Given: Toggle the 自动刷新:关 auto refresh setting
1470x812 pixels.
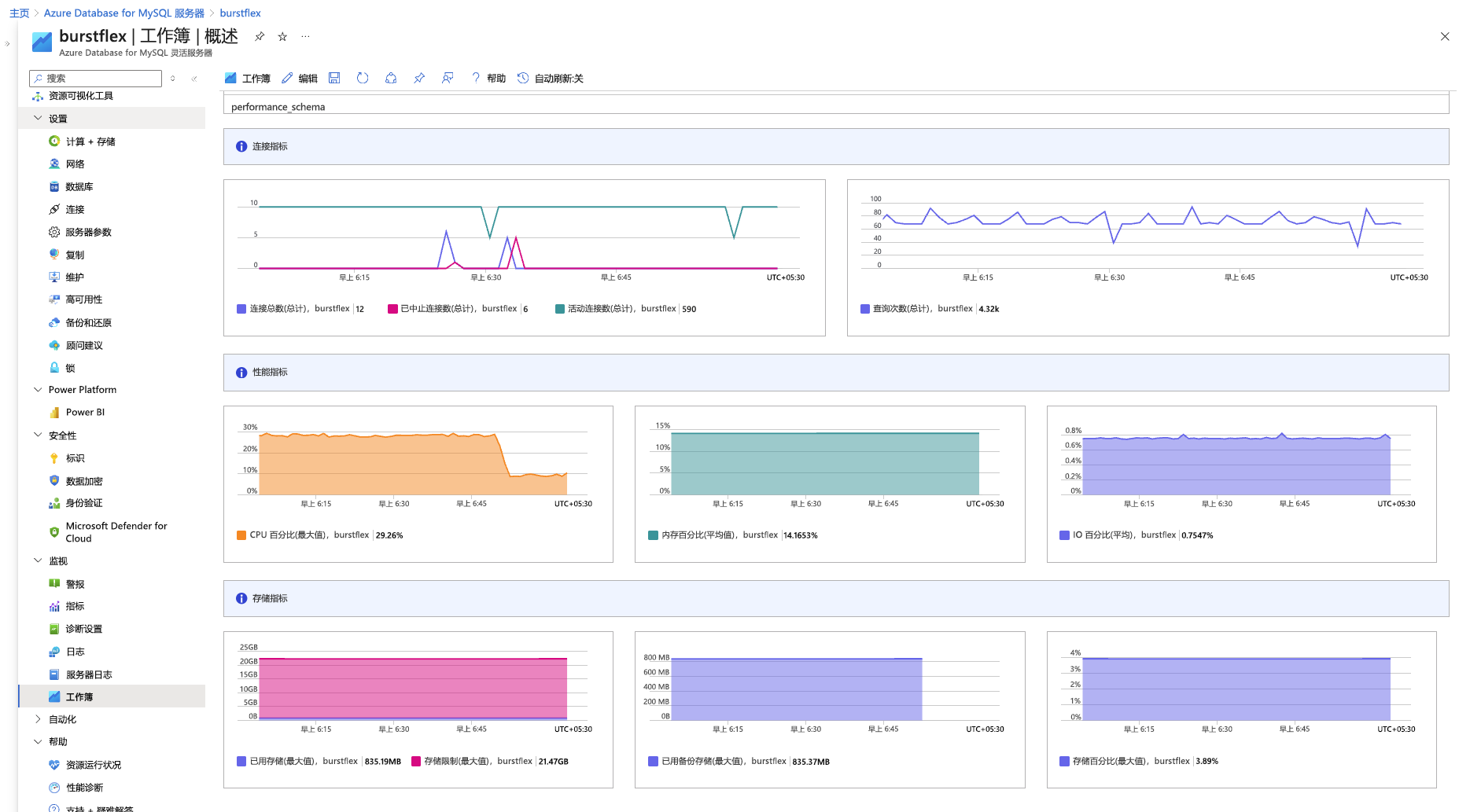Looking at the screenshot, I should [551, 78].
